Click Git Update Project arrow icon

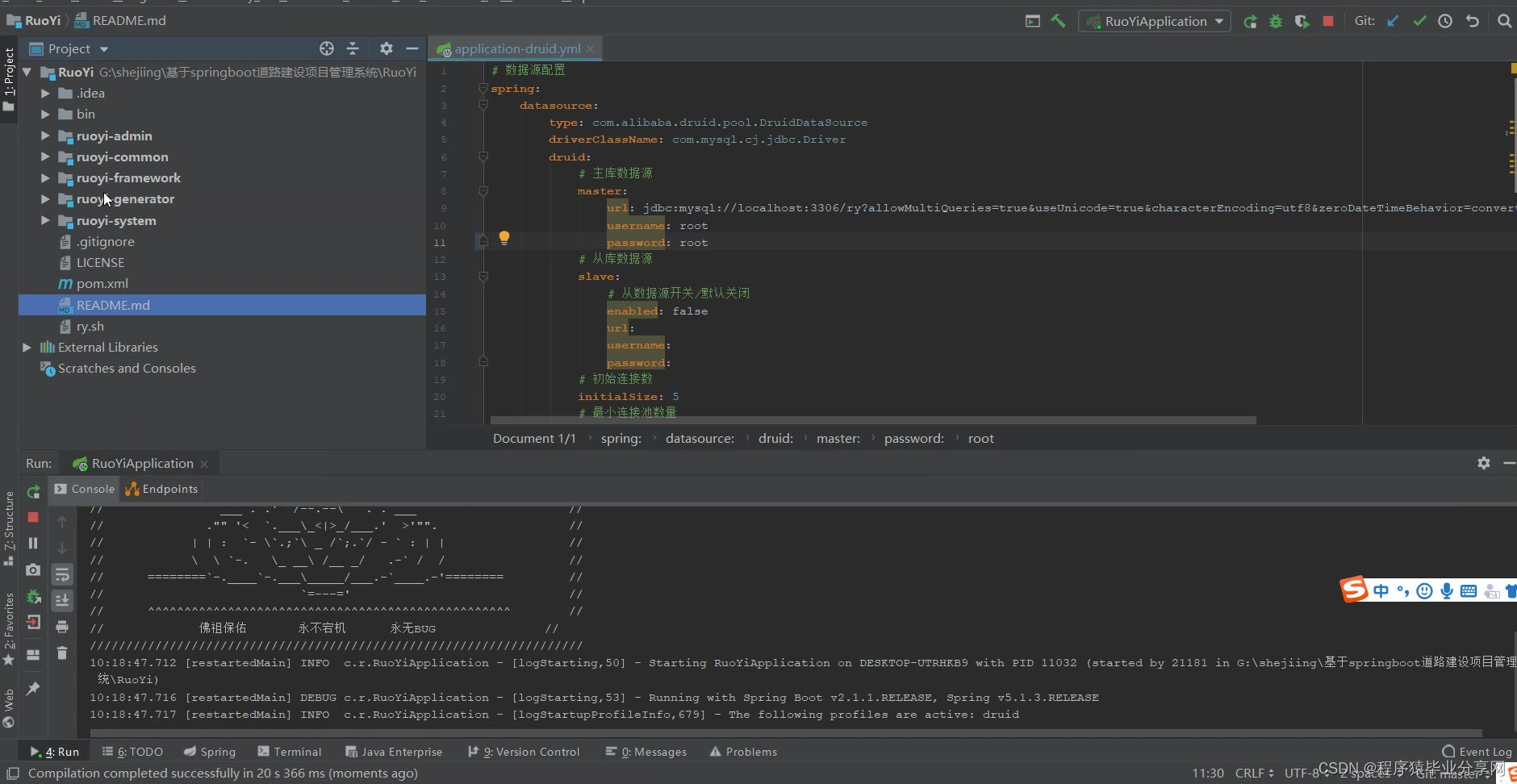tap(1393, 21)
